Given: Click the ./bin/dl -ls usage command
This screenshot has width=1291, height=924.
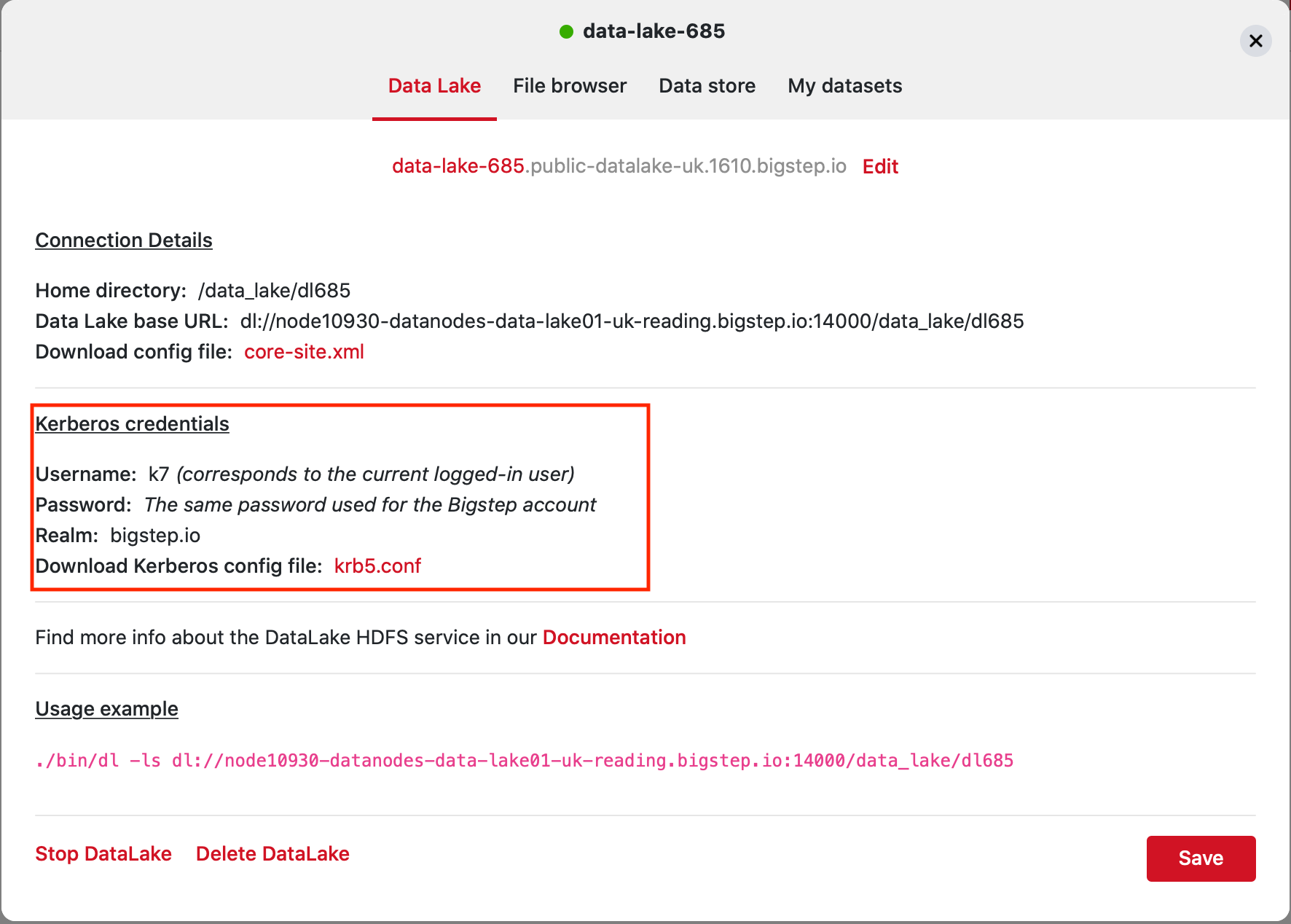Looking at the screenshot, I should [524, 761].
